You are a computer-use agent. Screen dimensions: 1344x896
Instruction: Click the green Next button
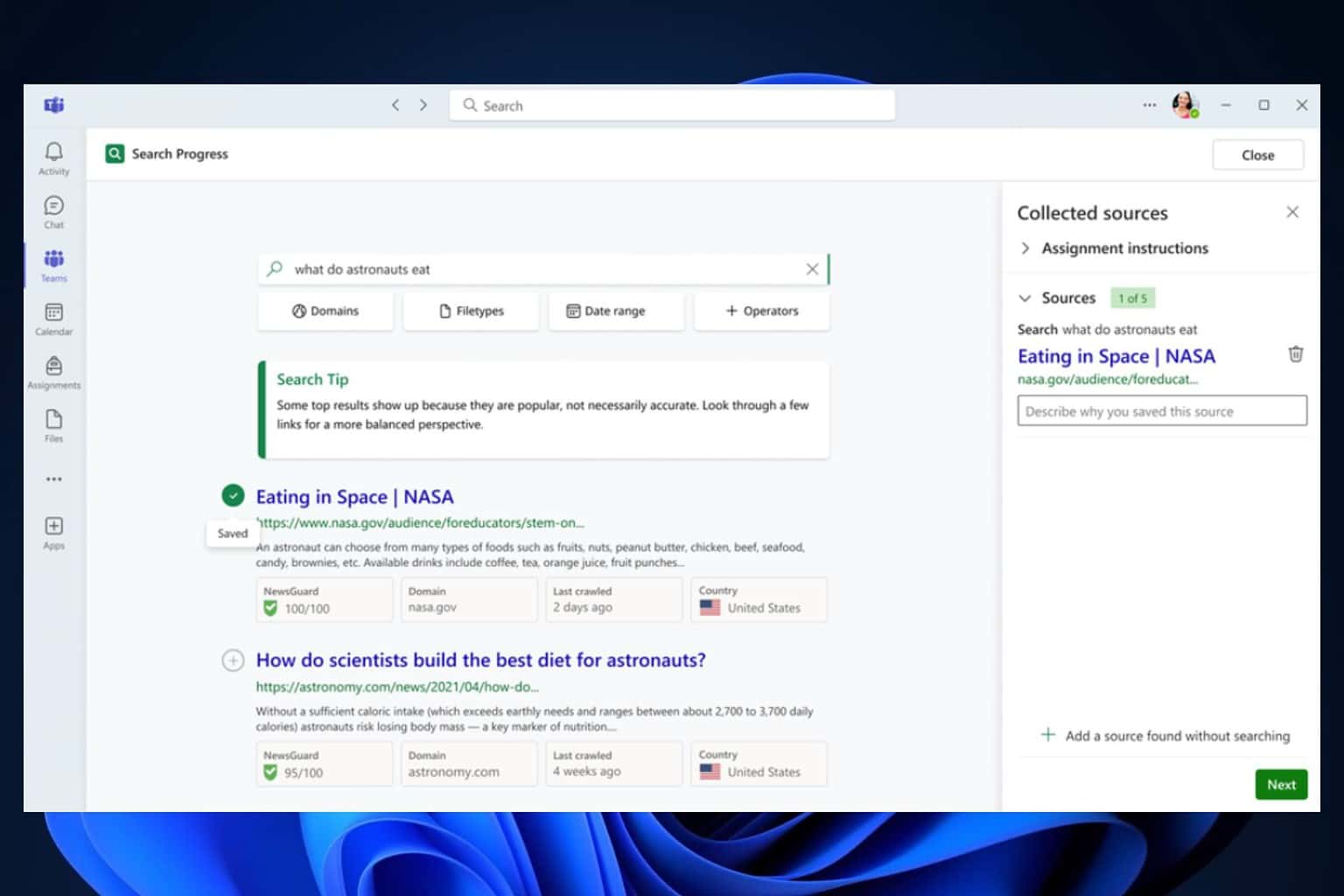coord(1281,785)
